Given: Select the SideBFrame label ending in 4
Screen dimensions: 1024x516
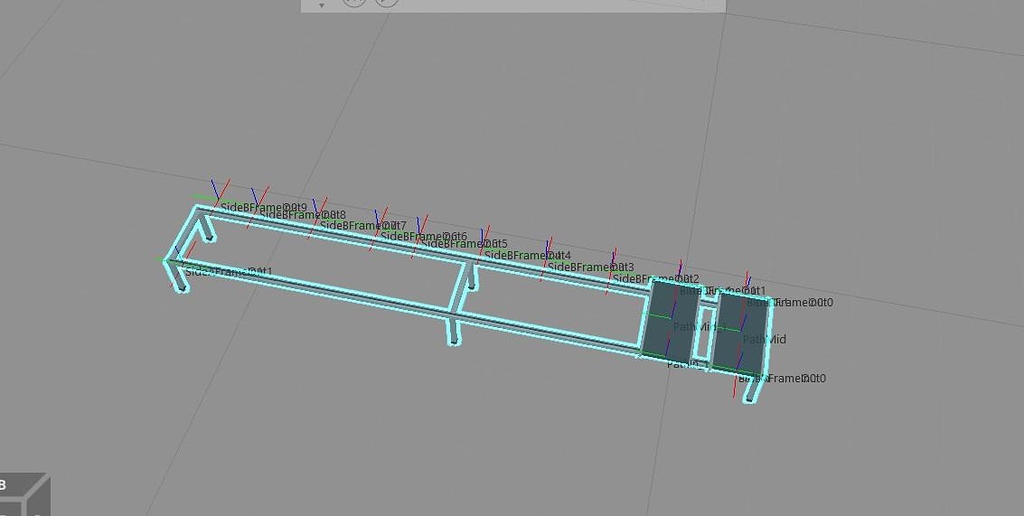Looking at the screenshot, I should click(527, 255).
